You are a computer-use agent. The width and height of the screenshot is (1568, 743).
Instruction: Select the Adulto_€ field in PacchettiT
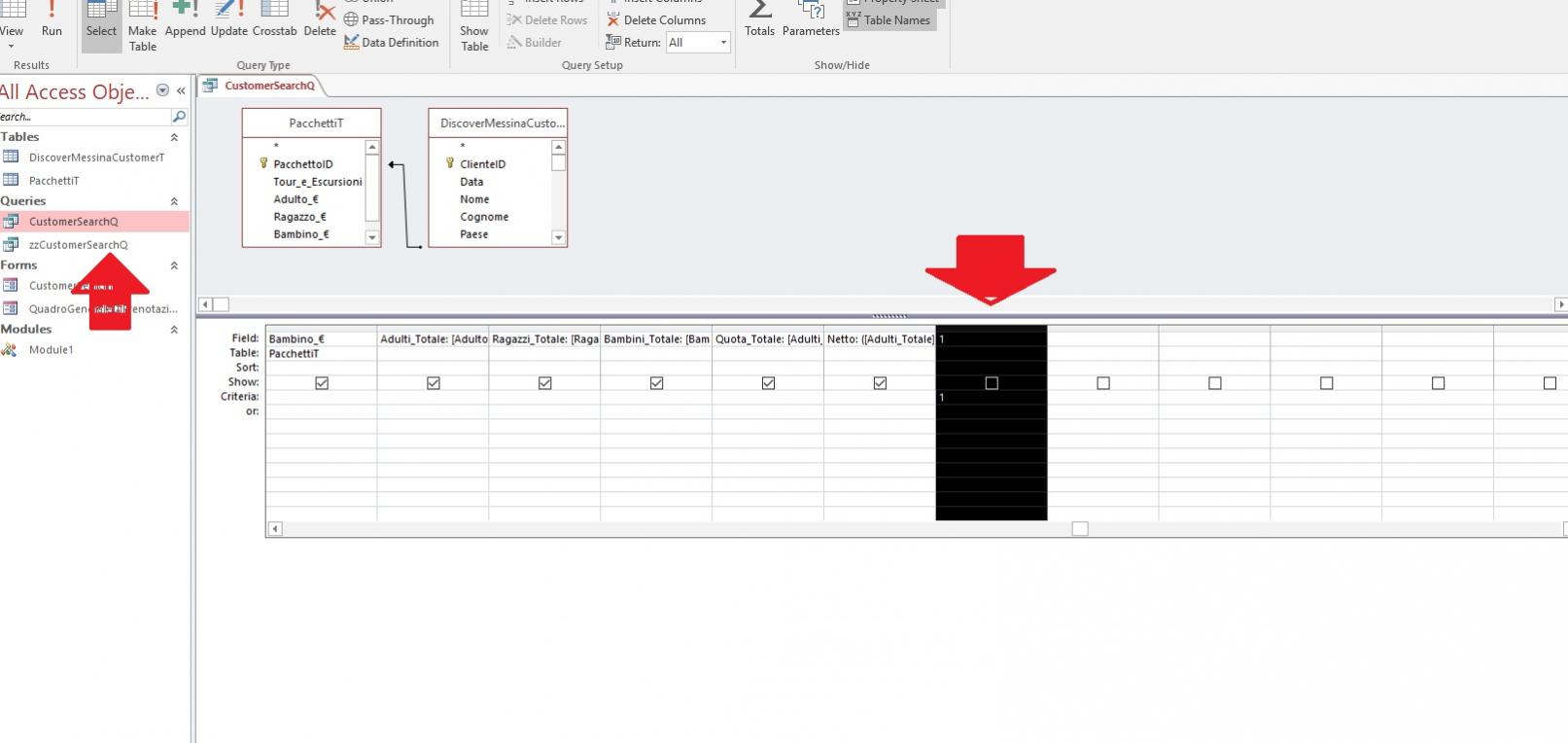point(296,199)
